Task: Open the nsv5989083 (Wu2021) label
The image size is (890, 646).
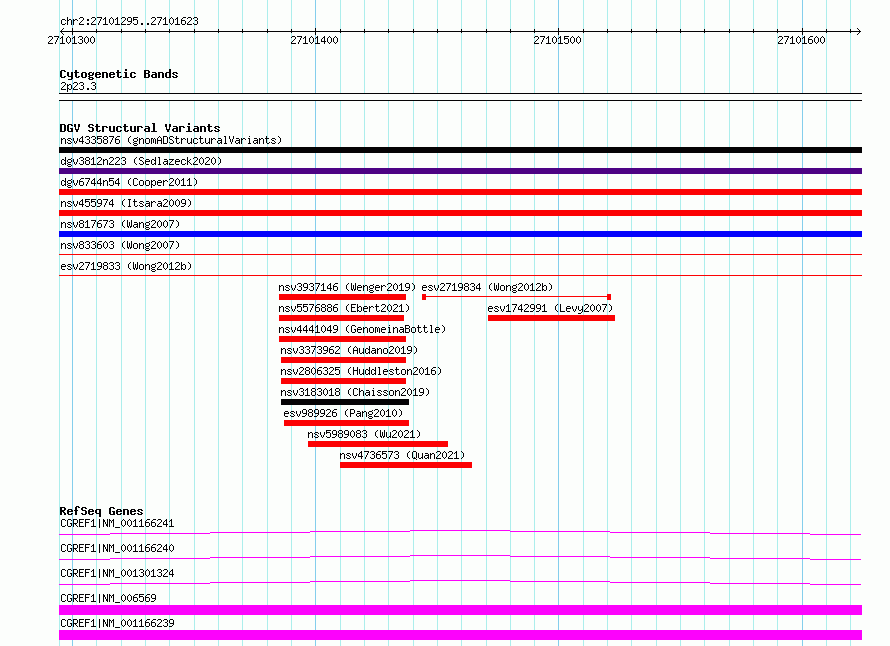Action: click(364, 434)
